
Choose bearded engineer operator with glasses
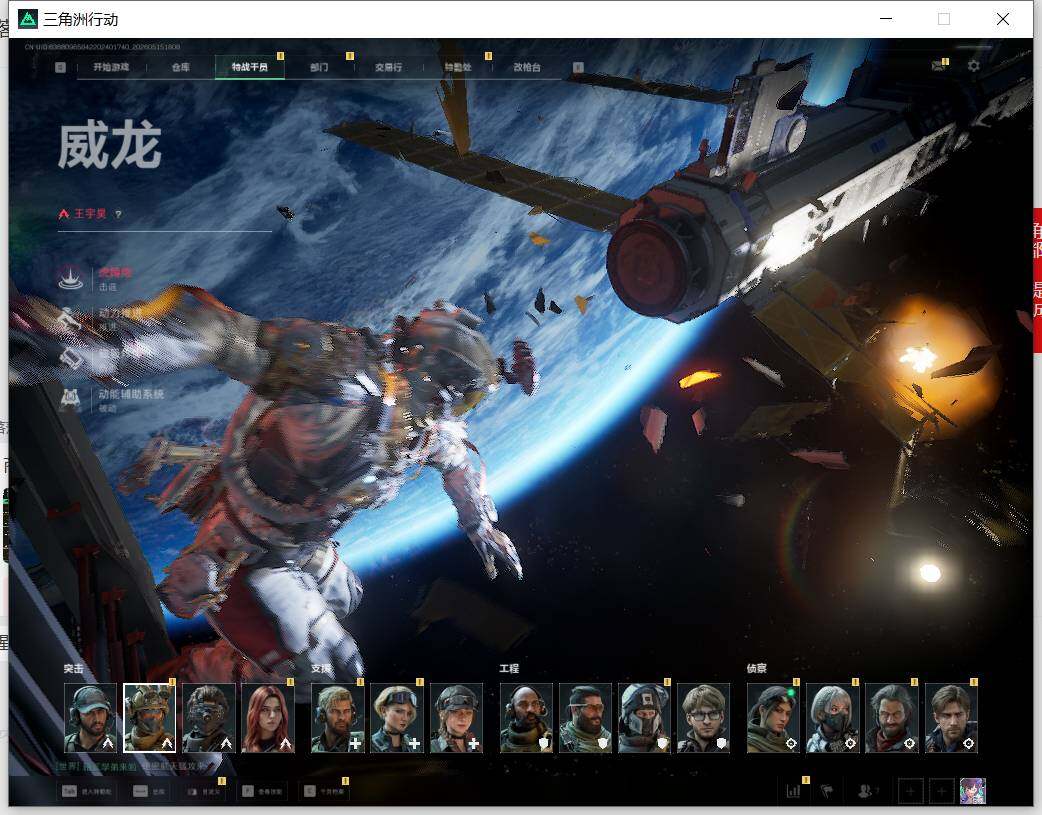(x=585, y=718)
